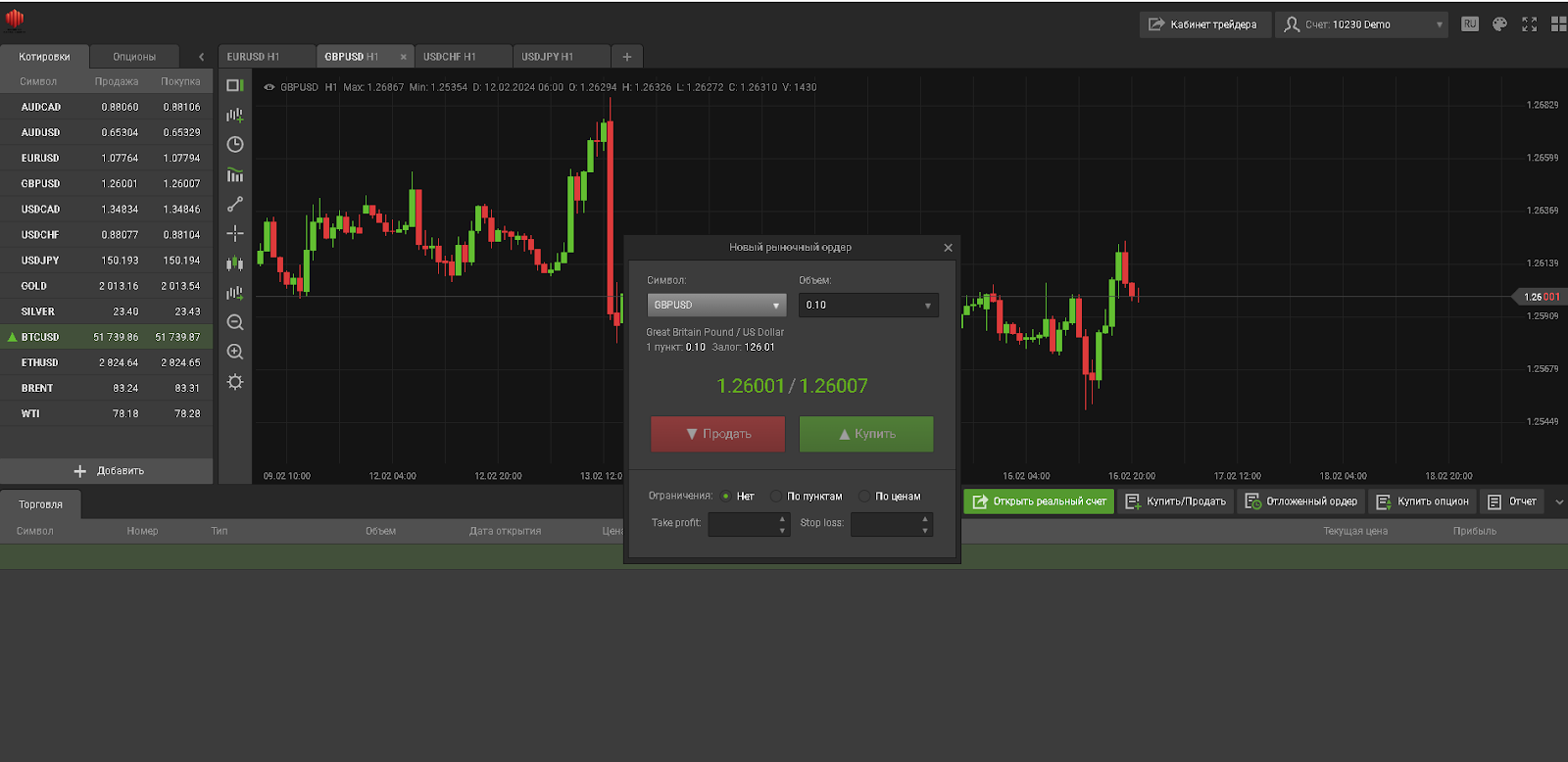The image size is (1568, 762).
Task: Open the USDJPY H1 chart tab
Action: point(561,57)
